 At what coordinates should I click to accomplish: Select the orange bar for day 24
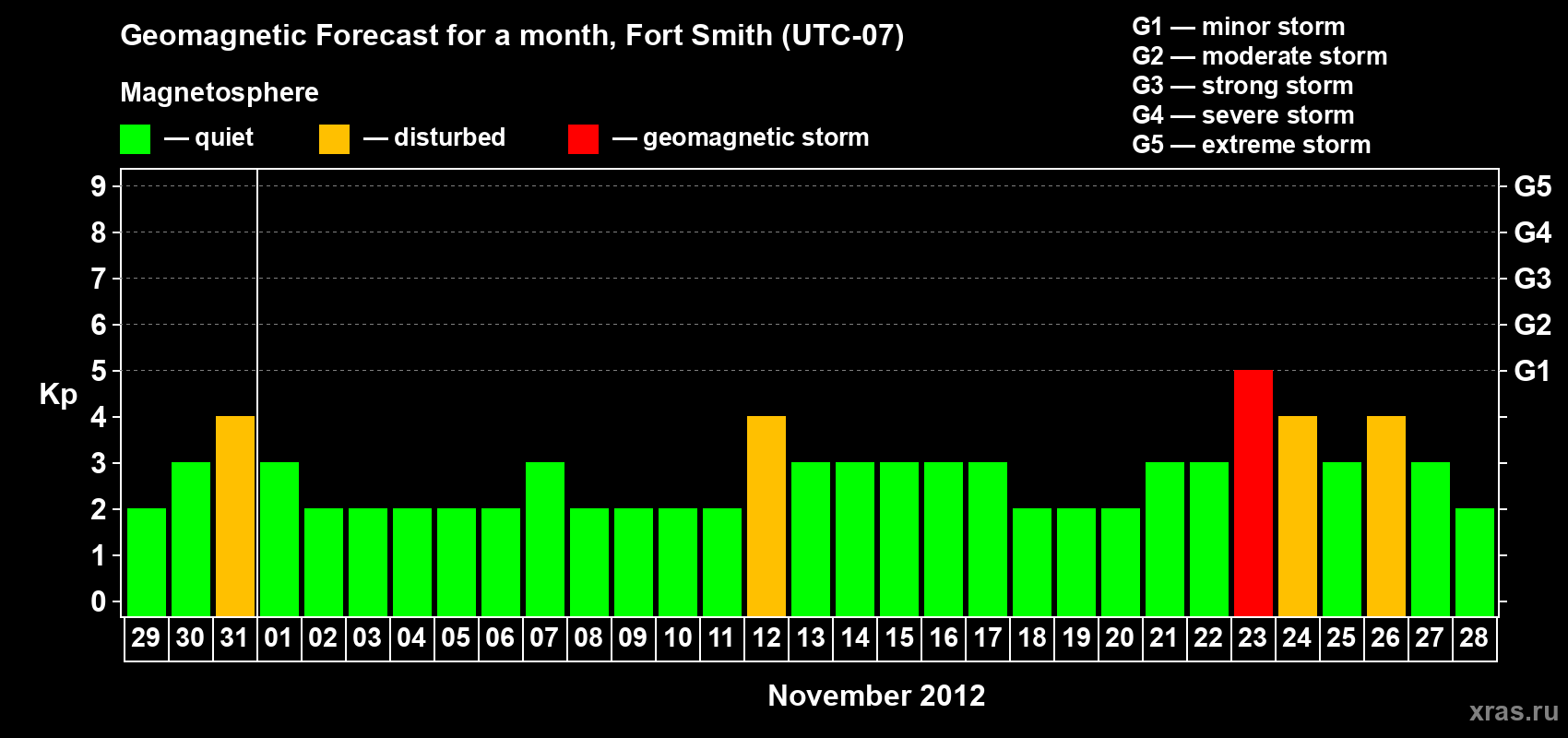pos(1298,516)
